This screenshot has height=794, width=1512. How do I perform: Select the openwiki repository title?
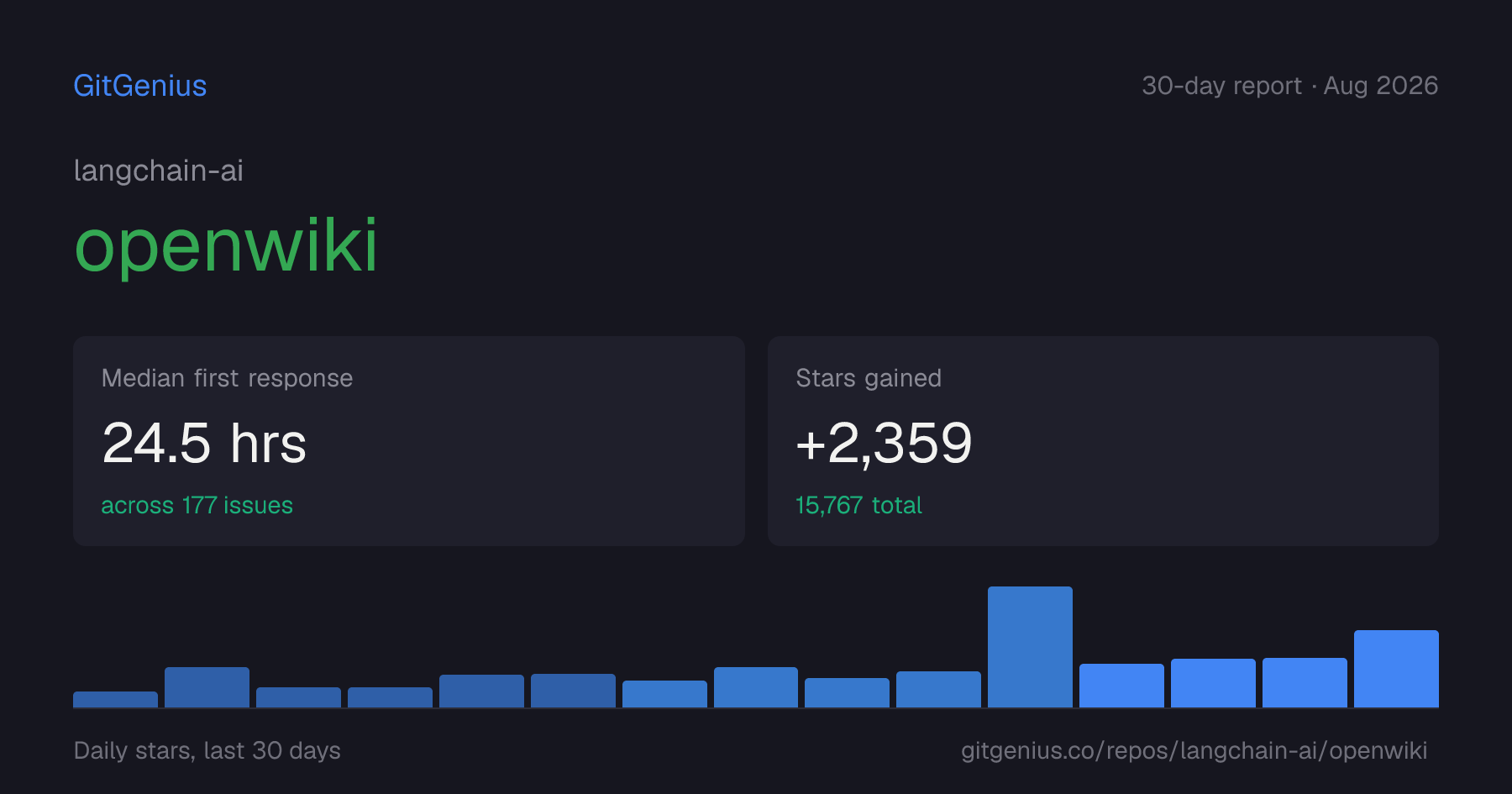[x=226, y=245]
